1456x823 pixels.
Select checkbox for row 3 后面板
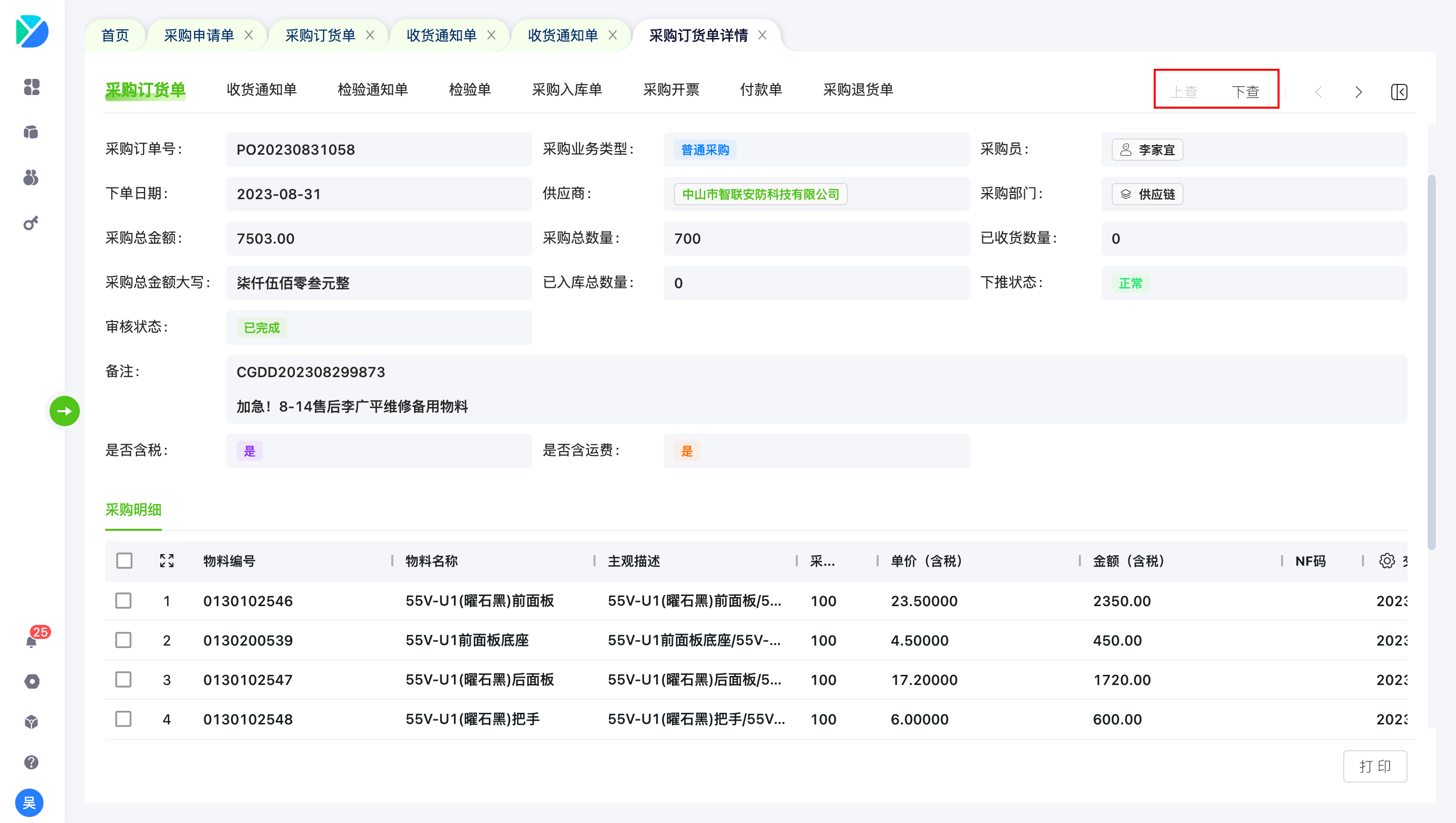pos(124,679)
